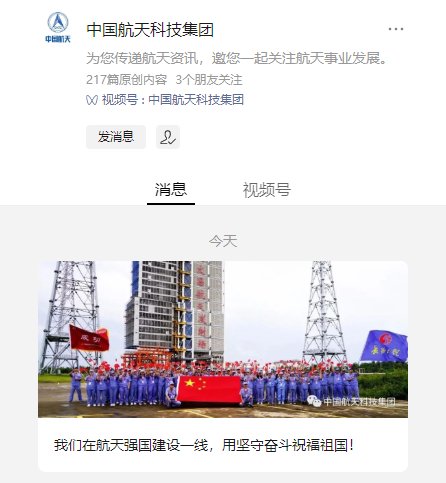Image resolution: width=446 pixels, height=483 pixels.
Task: Click the 今天 date label
Action: tap(223, 241)
